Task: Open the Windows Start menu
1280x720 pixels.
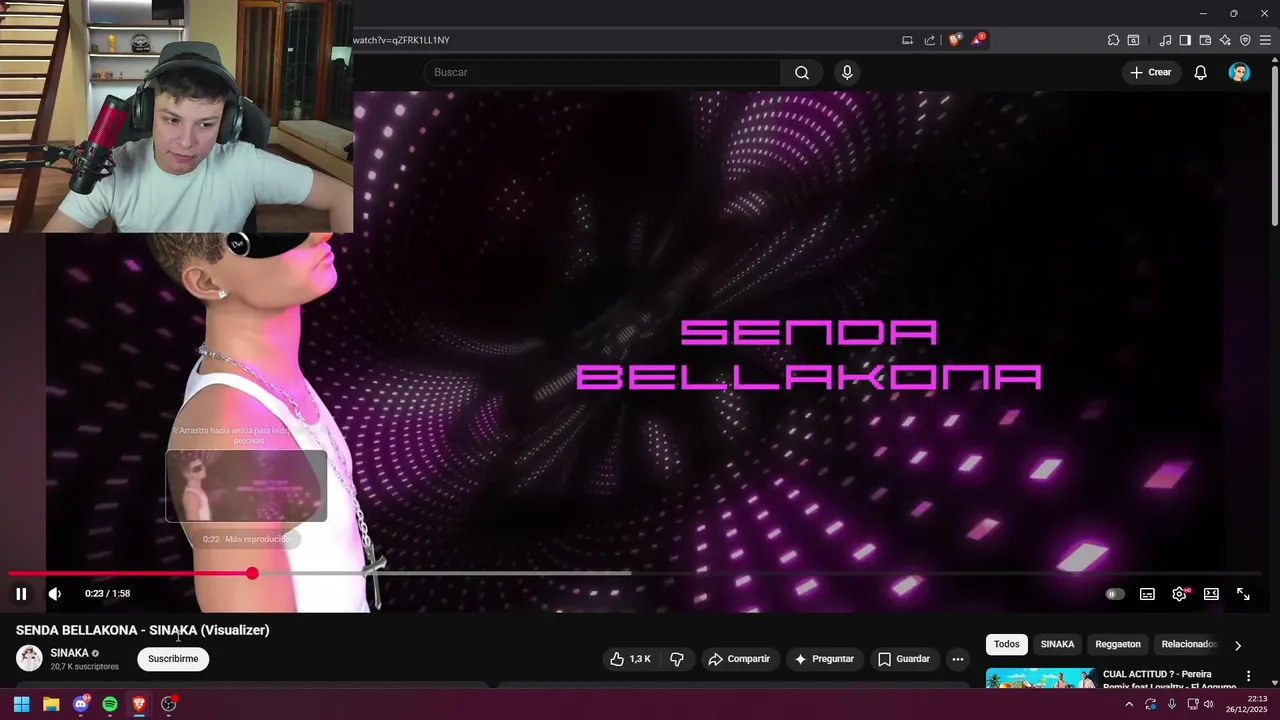Action: (21, 704)
